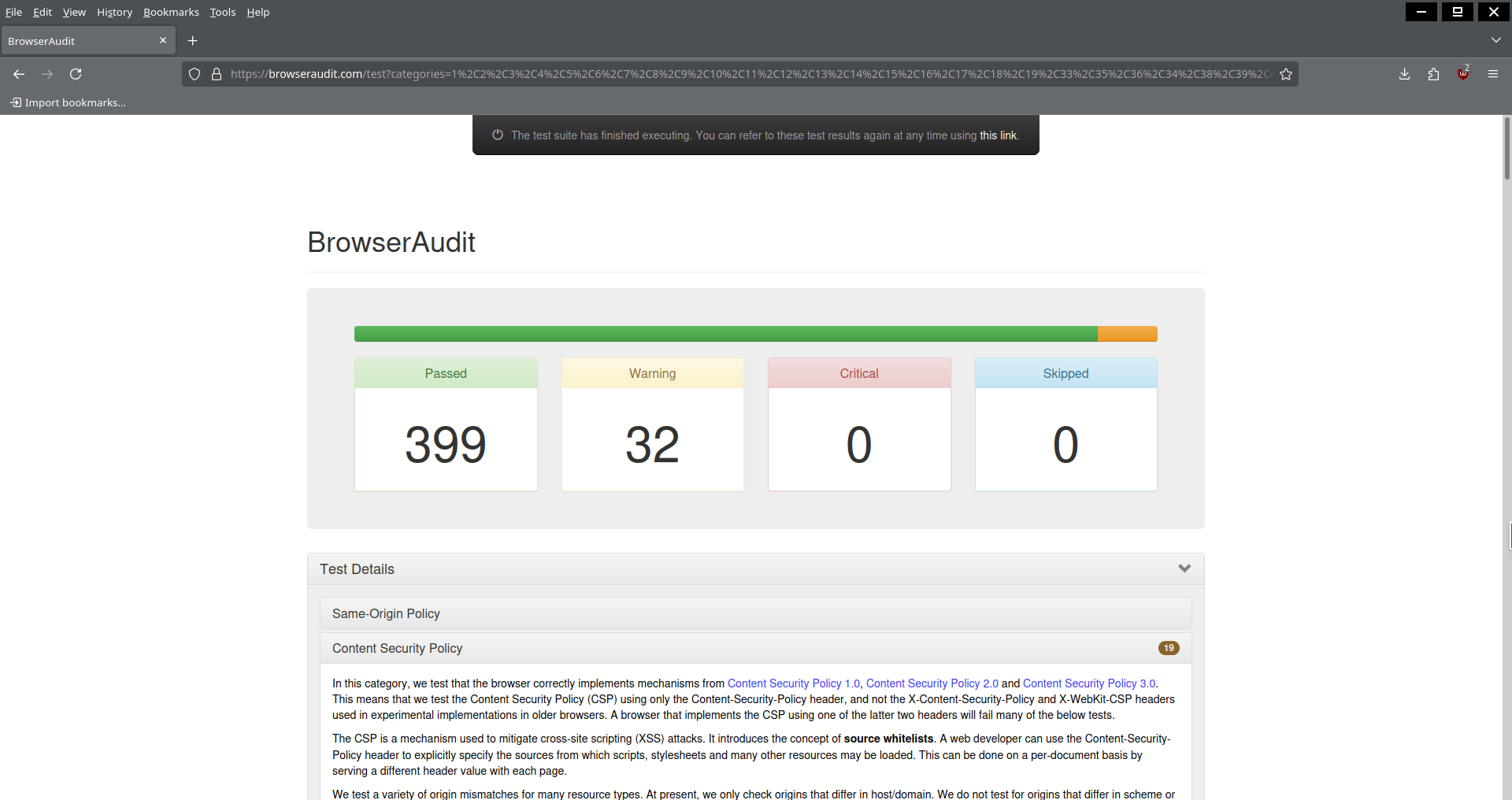Open a new tab with plus button
1512x800 pixels.
193,41
